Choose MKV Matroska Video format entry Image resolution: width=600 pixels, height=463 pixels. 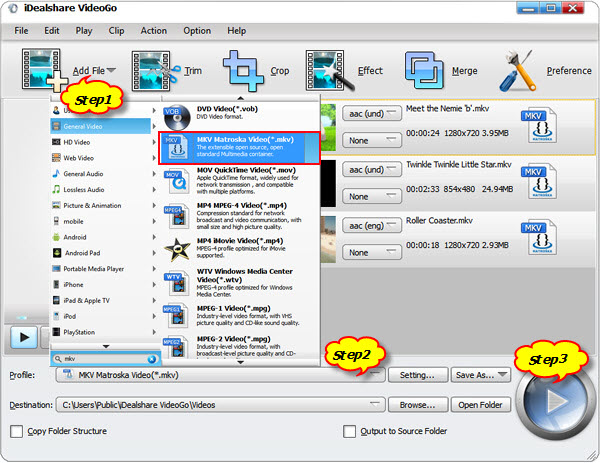[x=239, y=148]
